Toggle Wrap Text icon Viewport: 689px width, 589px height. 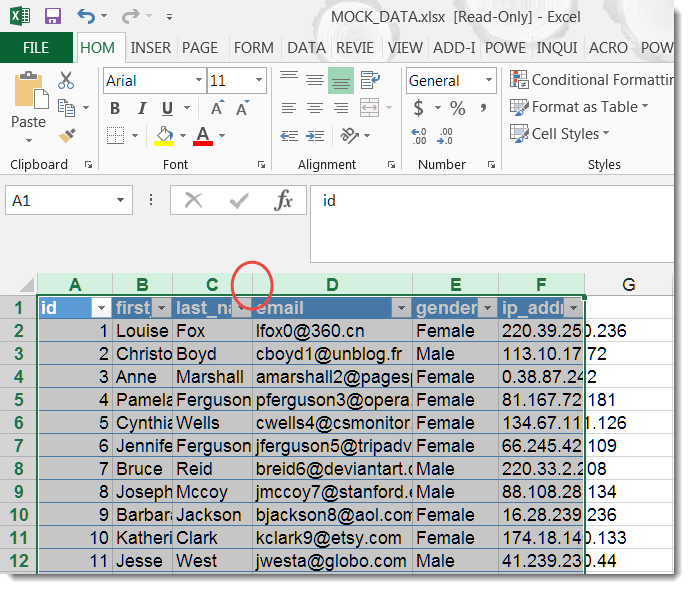pyautogui.click(x=370, y=80)
